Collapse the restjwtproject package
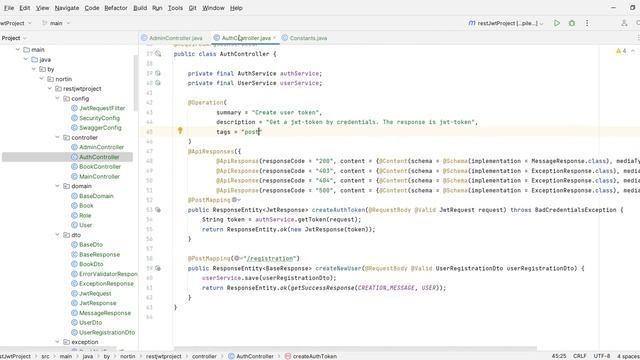Image resolution: width=640 pixels, height=360 pixels. (x=50, y=89)
